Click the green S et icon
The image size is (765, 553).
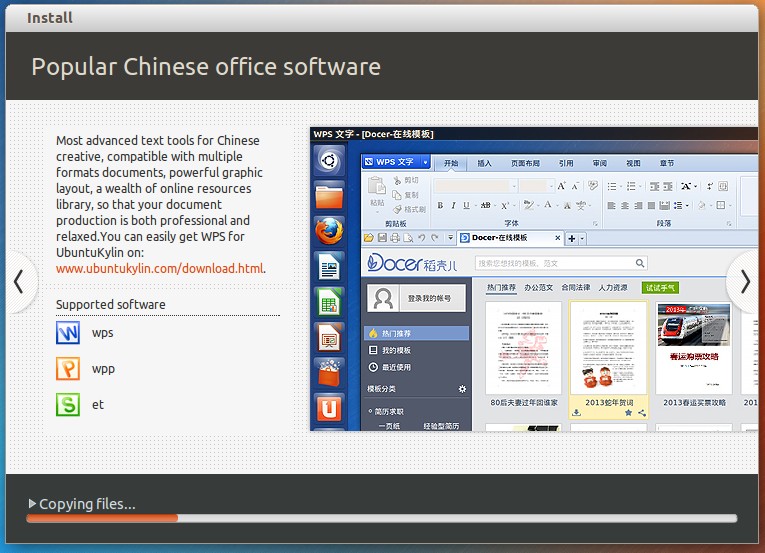tap(68, 405)
